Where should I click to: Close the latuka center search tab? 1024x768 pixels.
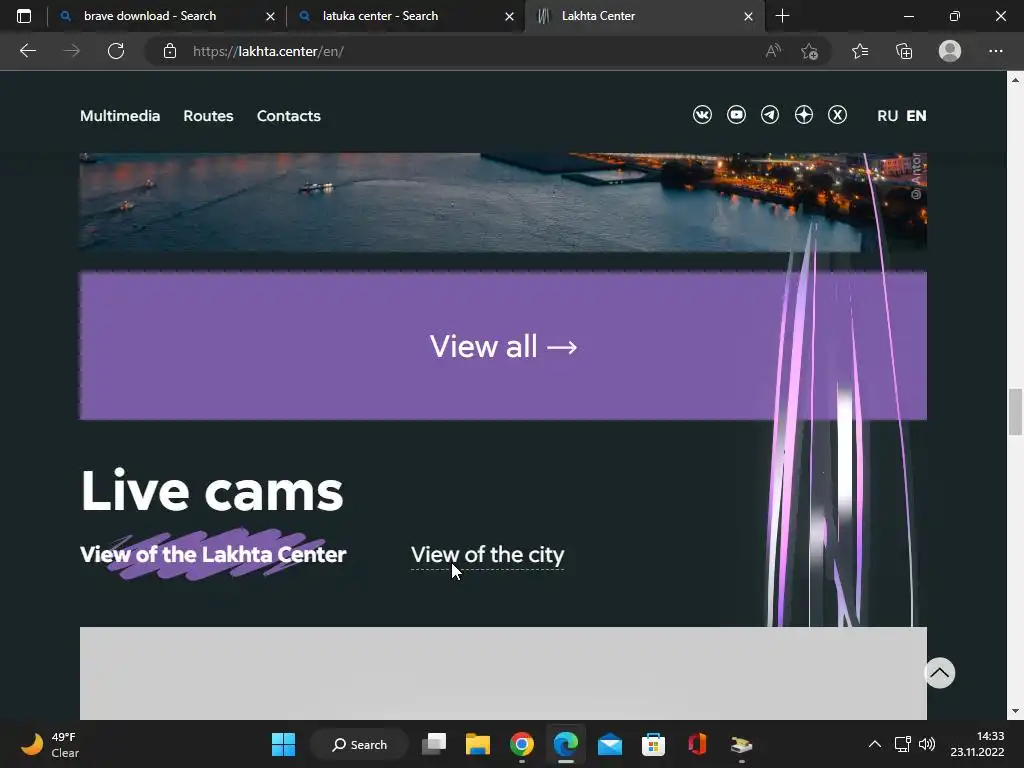[509, 16]
